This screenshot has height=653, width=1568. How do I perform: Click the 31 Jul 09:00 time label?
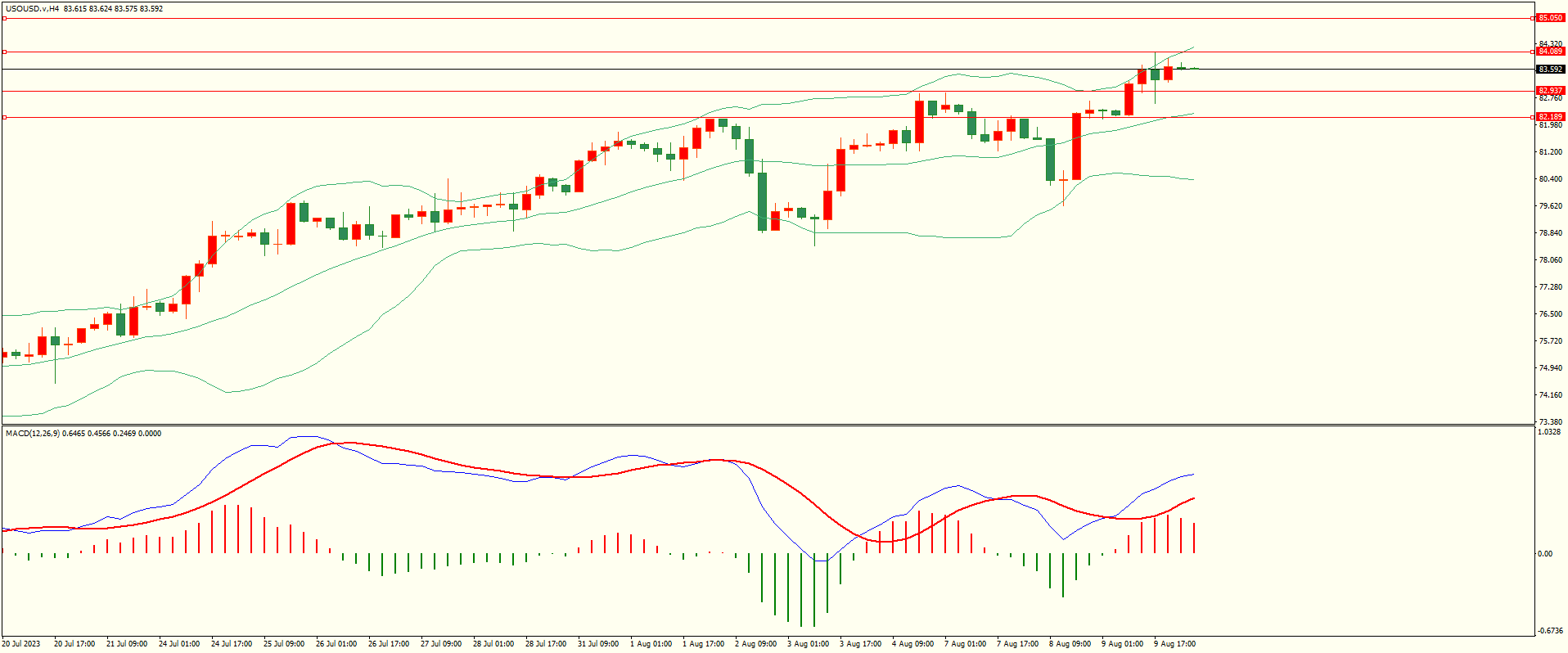click(x=598, y=644)
